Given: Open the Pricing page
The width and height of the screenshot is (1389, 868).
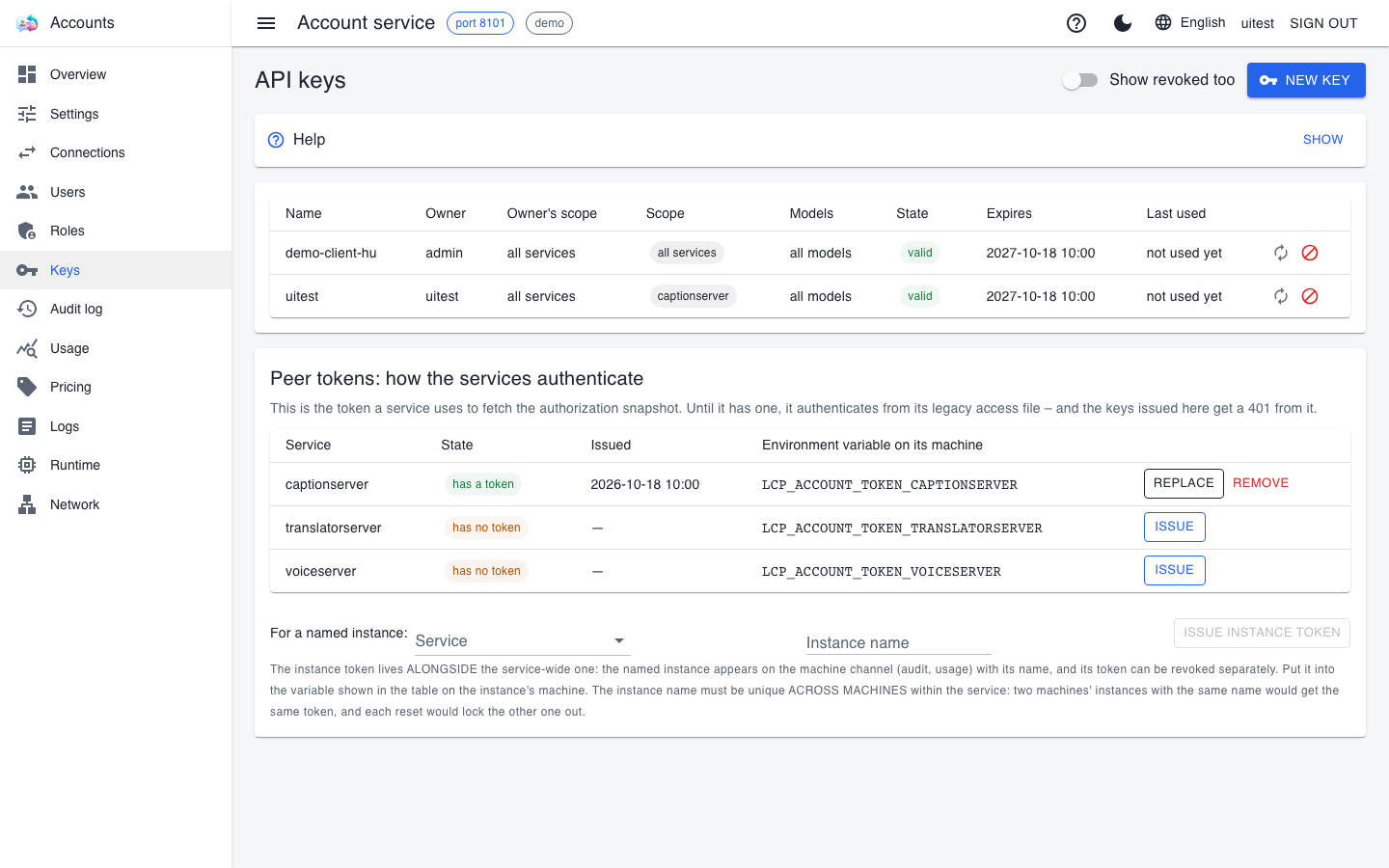Looking at the screenshot, I should 116,387.
